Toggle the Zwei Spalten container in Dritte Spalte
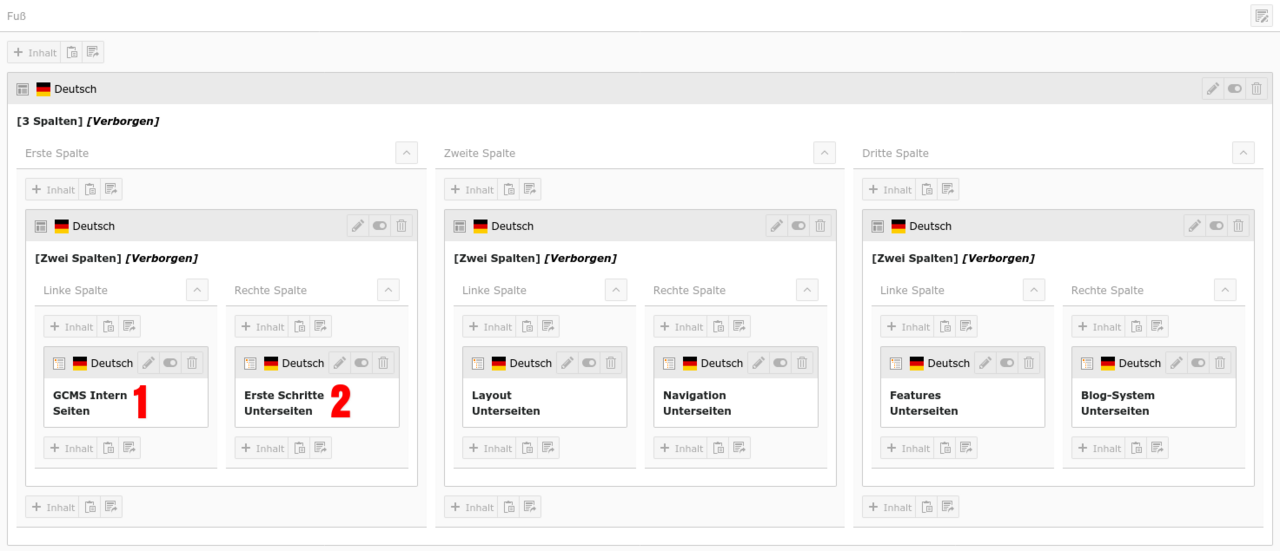 pyautogui.click(x=1217, y=226)
